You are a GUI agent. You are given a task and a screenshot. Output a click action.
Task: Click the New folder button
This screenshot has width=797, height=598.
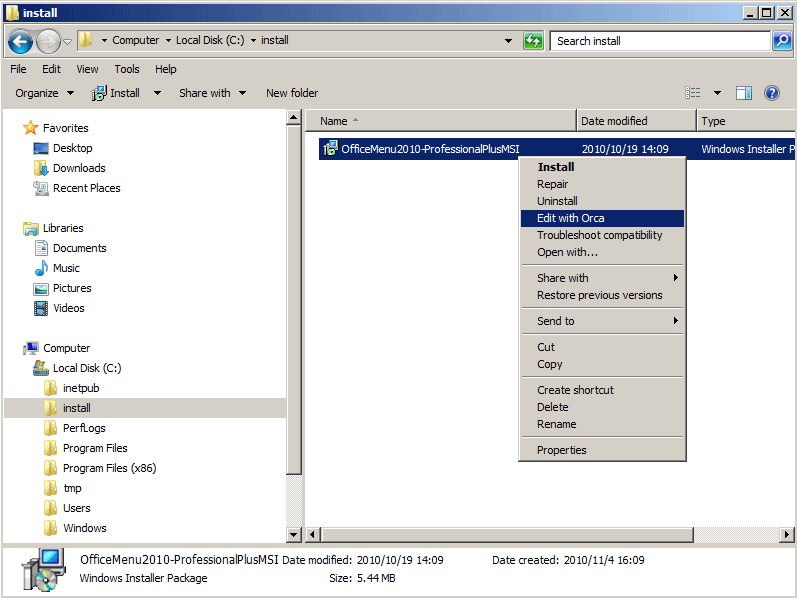click(292, 93)
